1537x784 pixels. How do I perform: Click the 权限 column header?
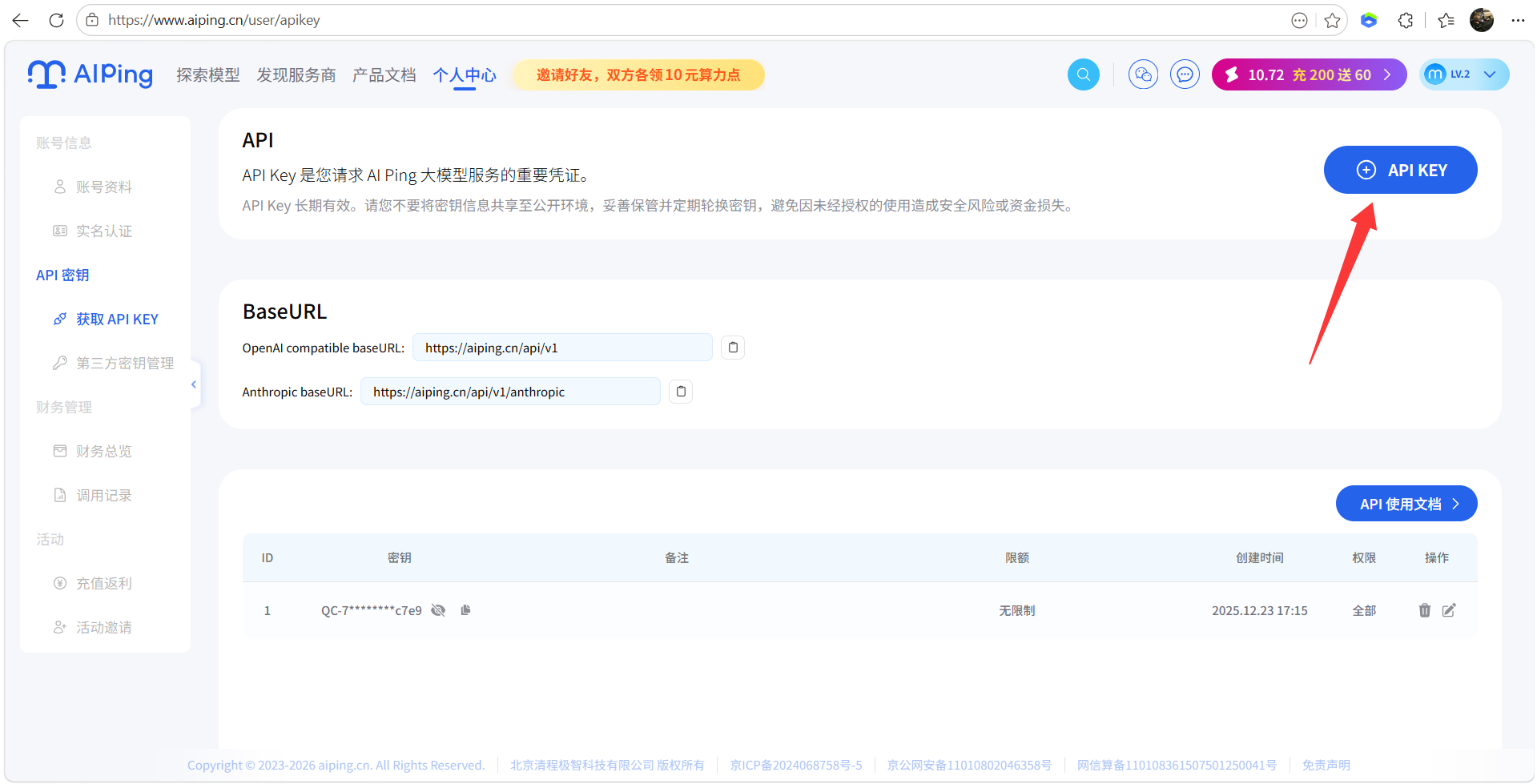(1364, 557)
